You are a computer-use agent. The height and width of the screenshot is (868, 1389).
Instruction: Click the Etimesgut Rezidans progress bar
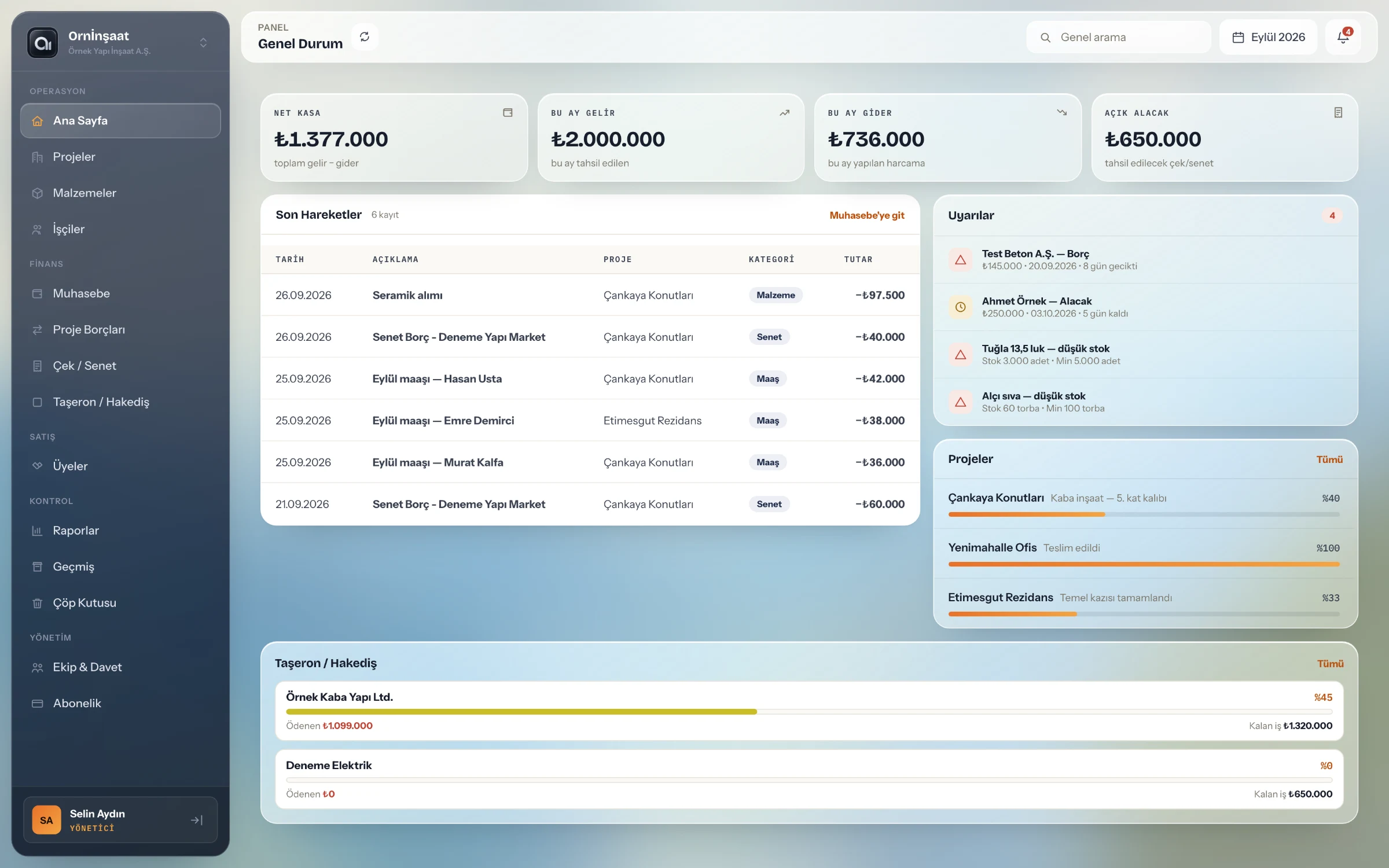[1144, 614]
